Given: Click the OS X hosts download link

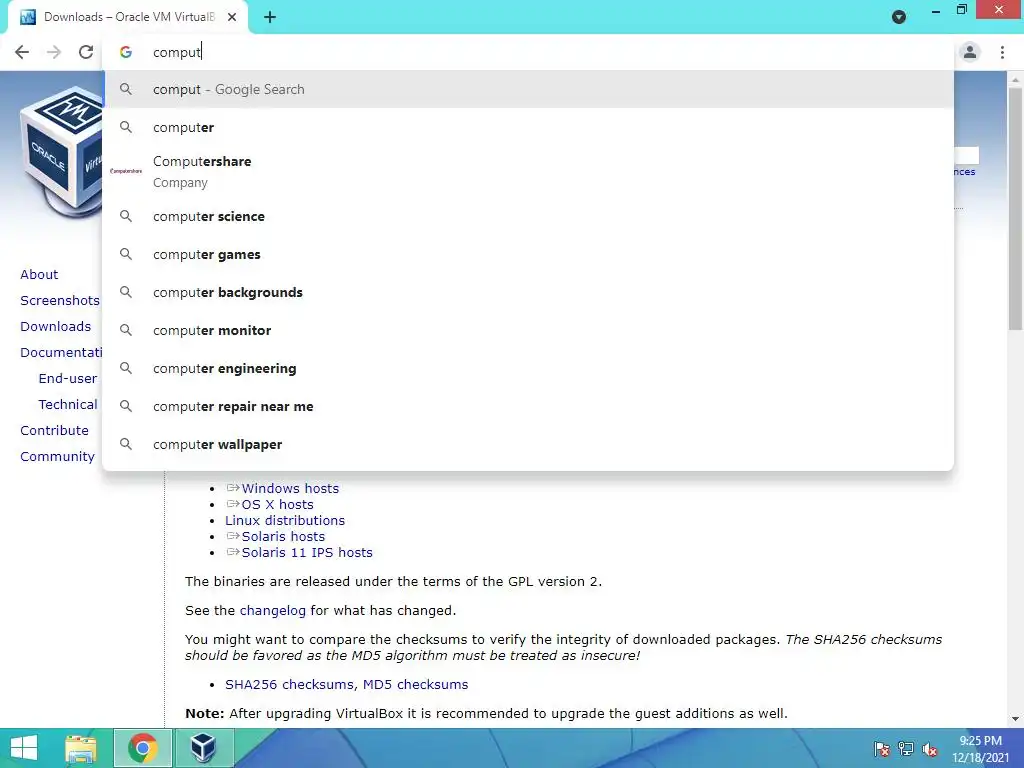Looking at the screenshot, I should [x=278, y=505].
